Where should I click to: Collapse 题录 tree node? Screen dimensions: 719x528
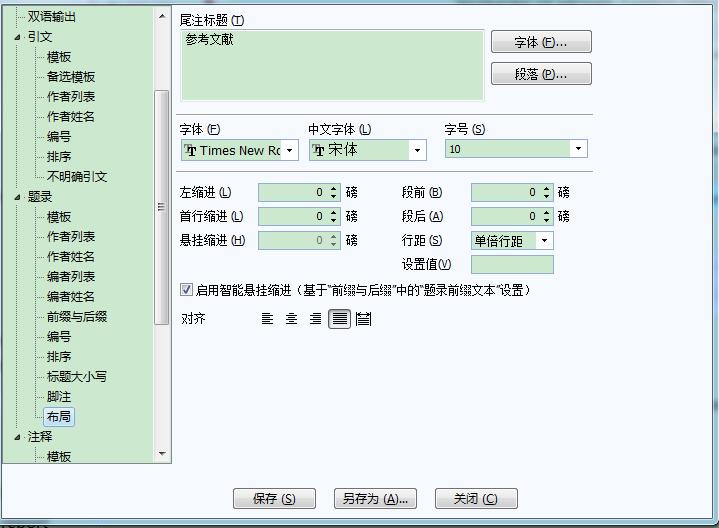[17, 197]
